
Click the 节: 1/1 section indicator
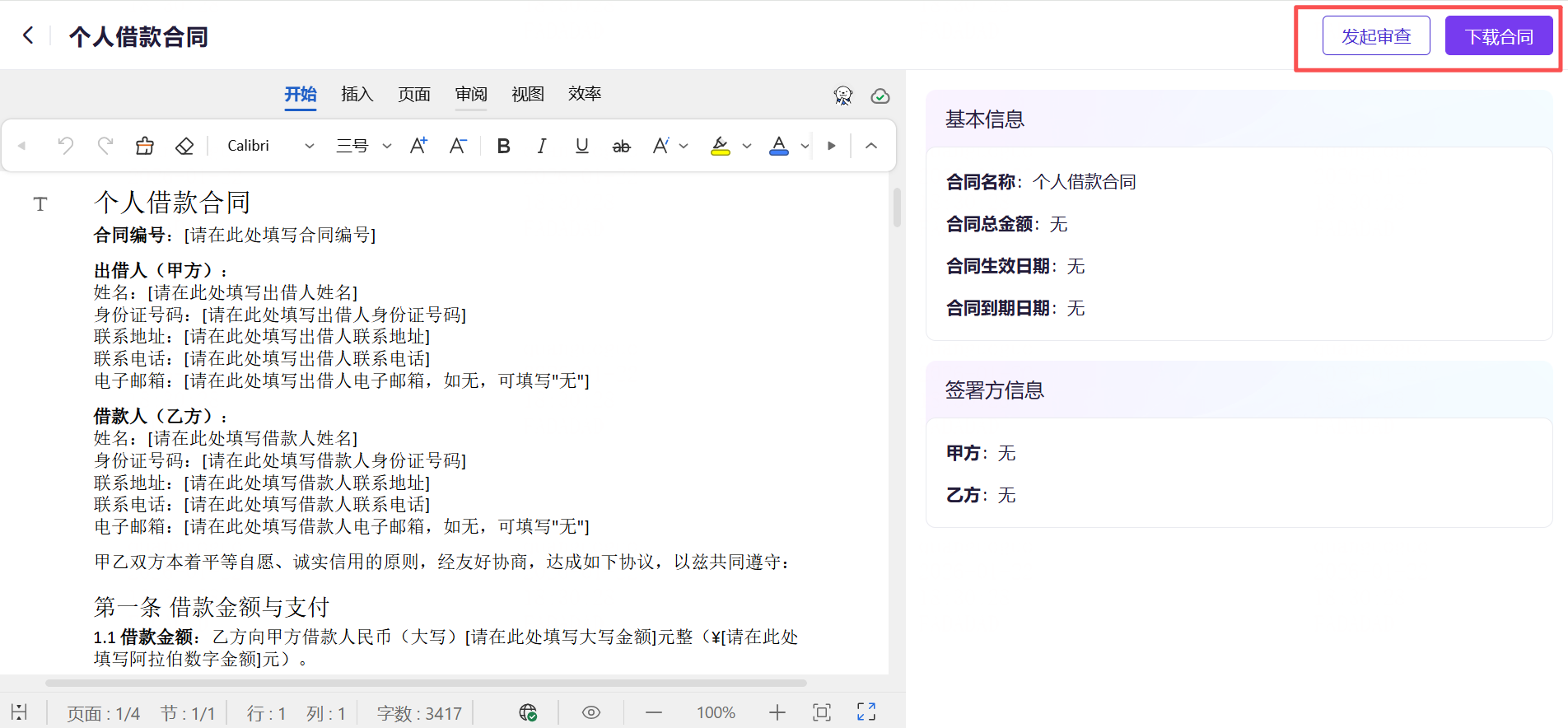coord(188,713)
